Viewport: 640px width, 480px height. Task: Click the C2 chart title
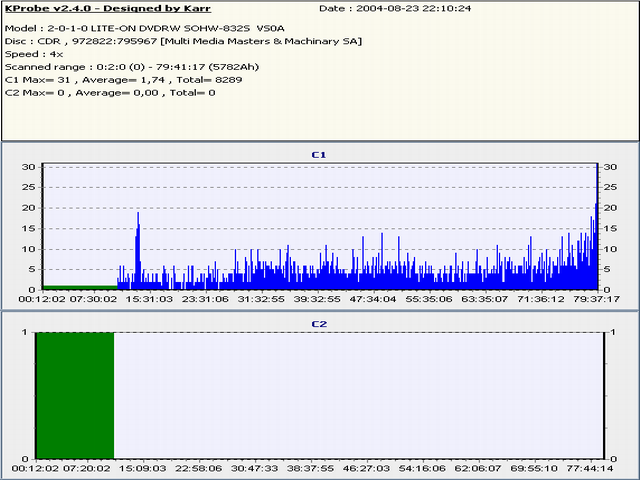319,324
